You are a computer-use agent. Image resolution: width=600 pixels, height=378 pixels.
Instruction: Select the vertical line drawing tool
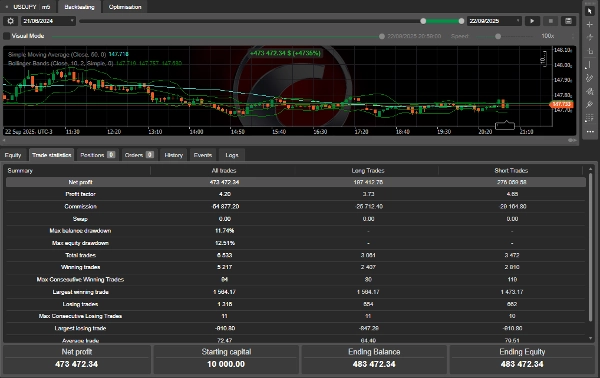[590, 65]
